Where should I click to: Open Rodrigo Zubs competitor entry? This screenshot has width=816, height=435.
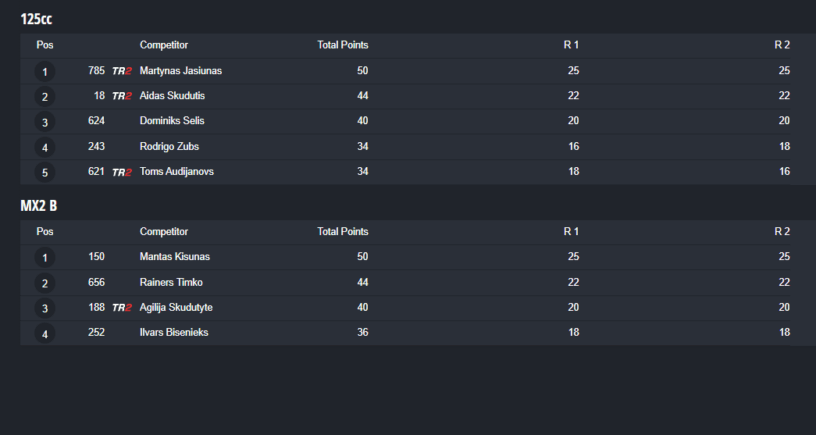169,146
